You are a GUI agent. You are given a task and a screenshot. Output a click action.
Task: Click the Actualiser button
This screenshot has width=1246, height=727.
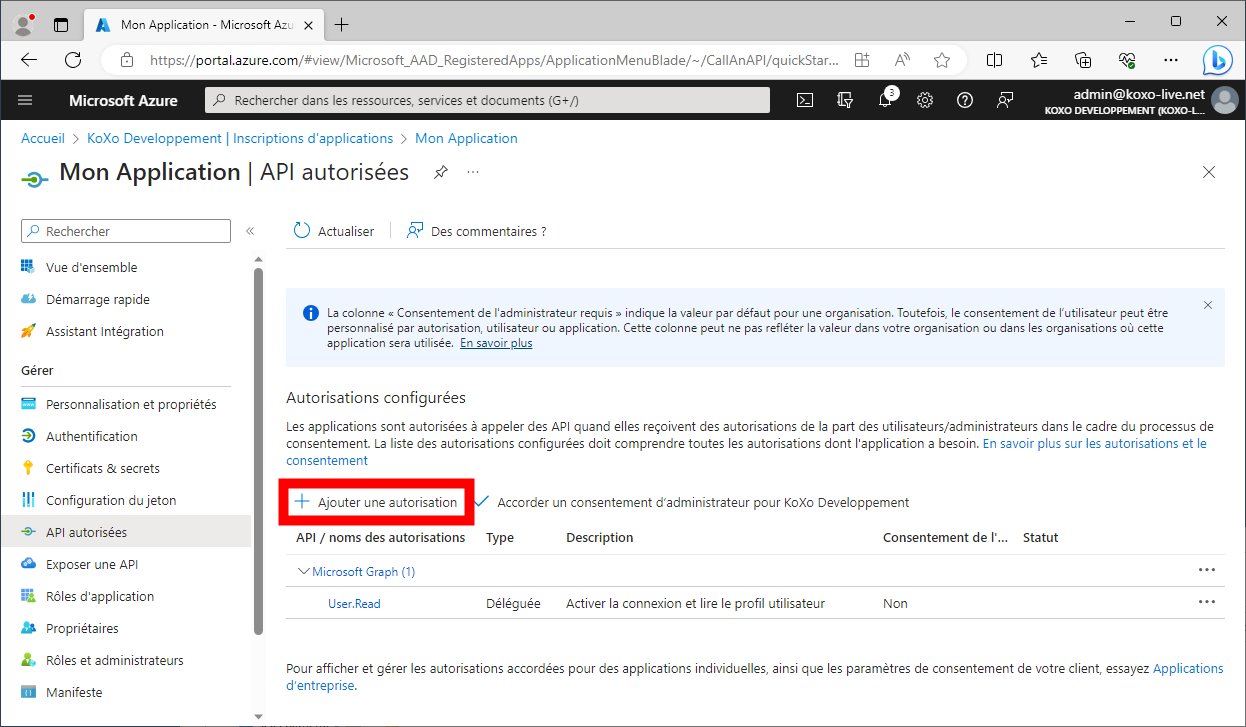coord(334,231)
